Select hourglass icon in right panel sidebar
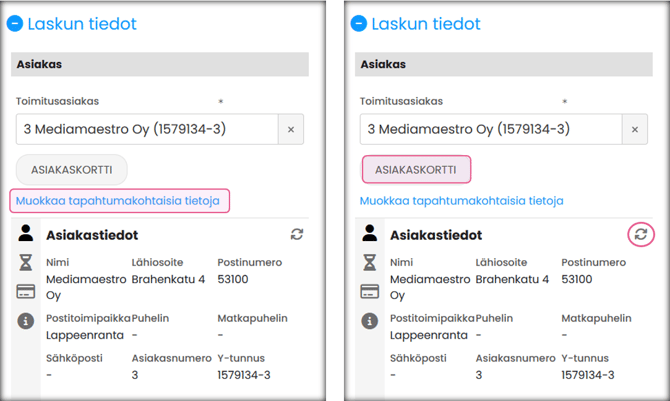This screenshot has width=670, height=401. [370, 262]
